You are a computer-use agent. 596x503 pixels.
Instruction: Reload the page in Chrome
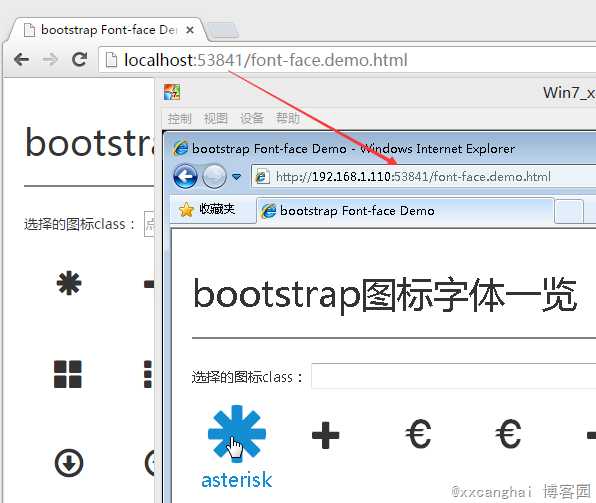click(x=79, y=59)
